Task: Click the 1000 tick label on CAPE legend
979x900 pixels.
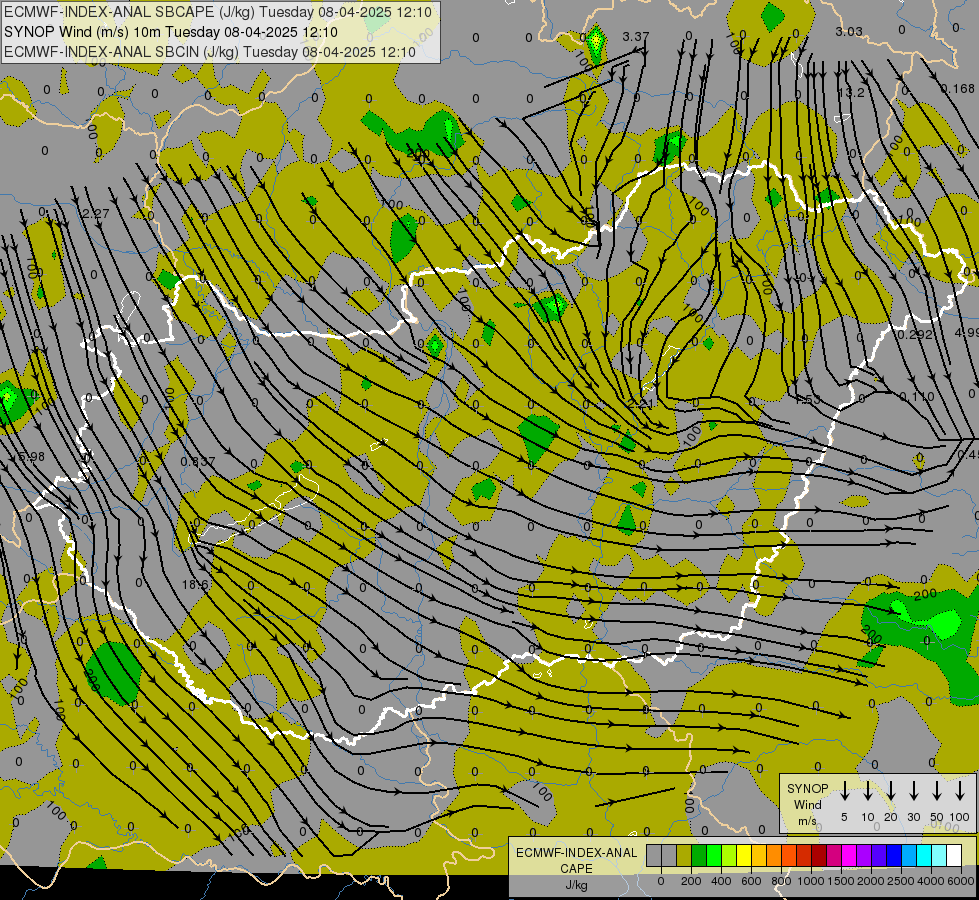Action: click(x=811, y=881)
